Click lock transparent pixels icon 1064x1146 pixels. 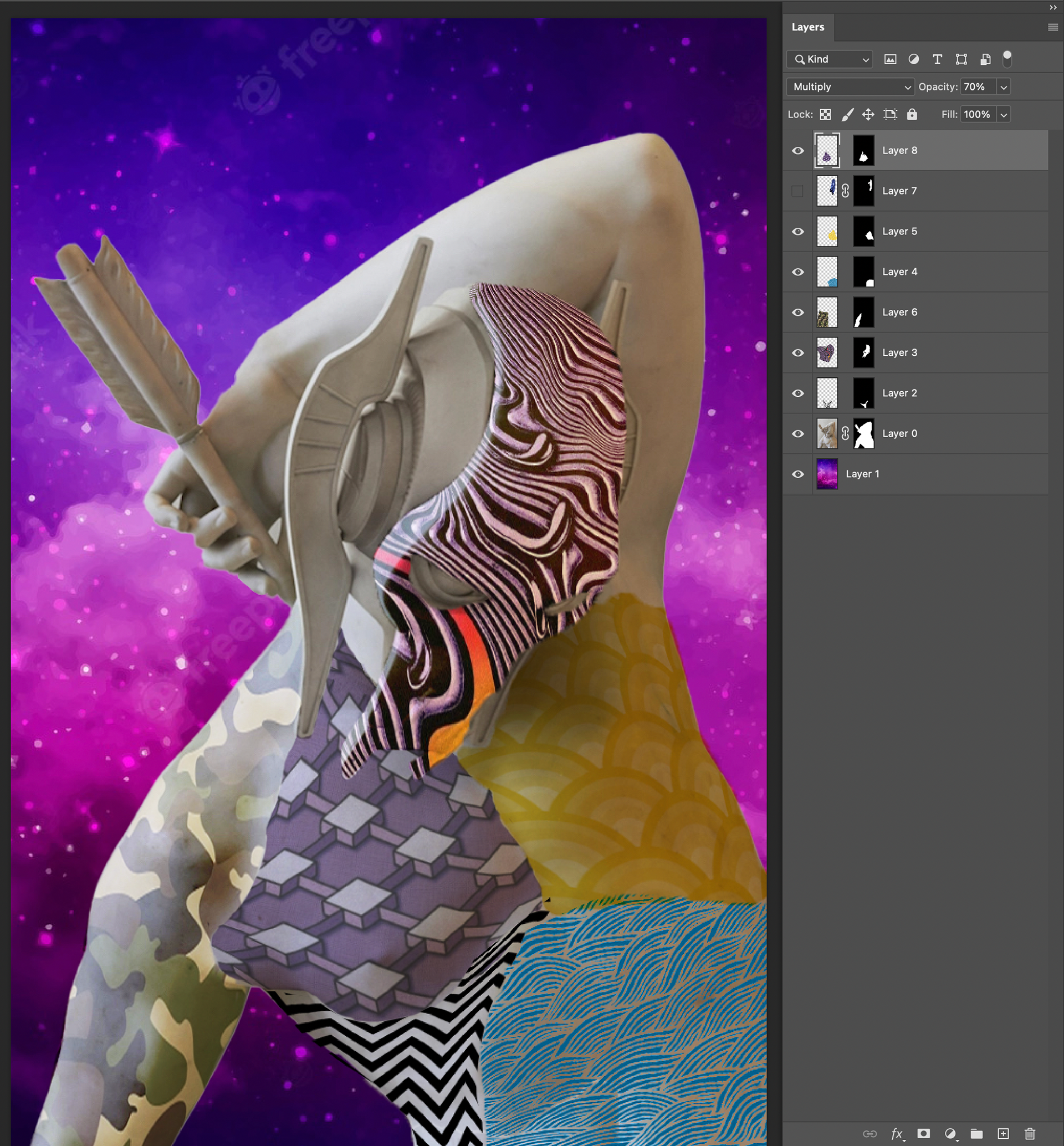click(825, 115)
